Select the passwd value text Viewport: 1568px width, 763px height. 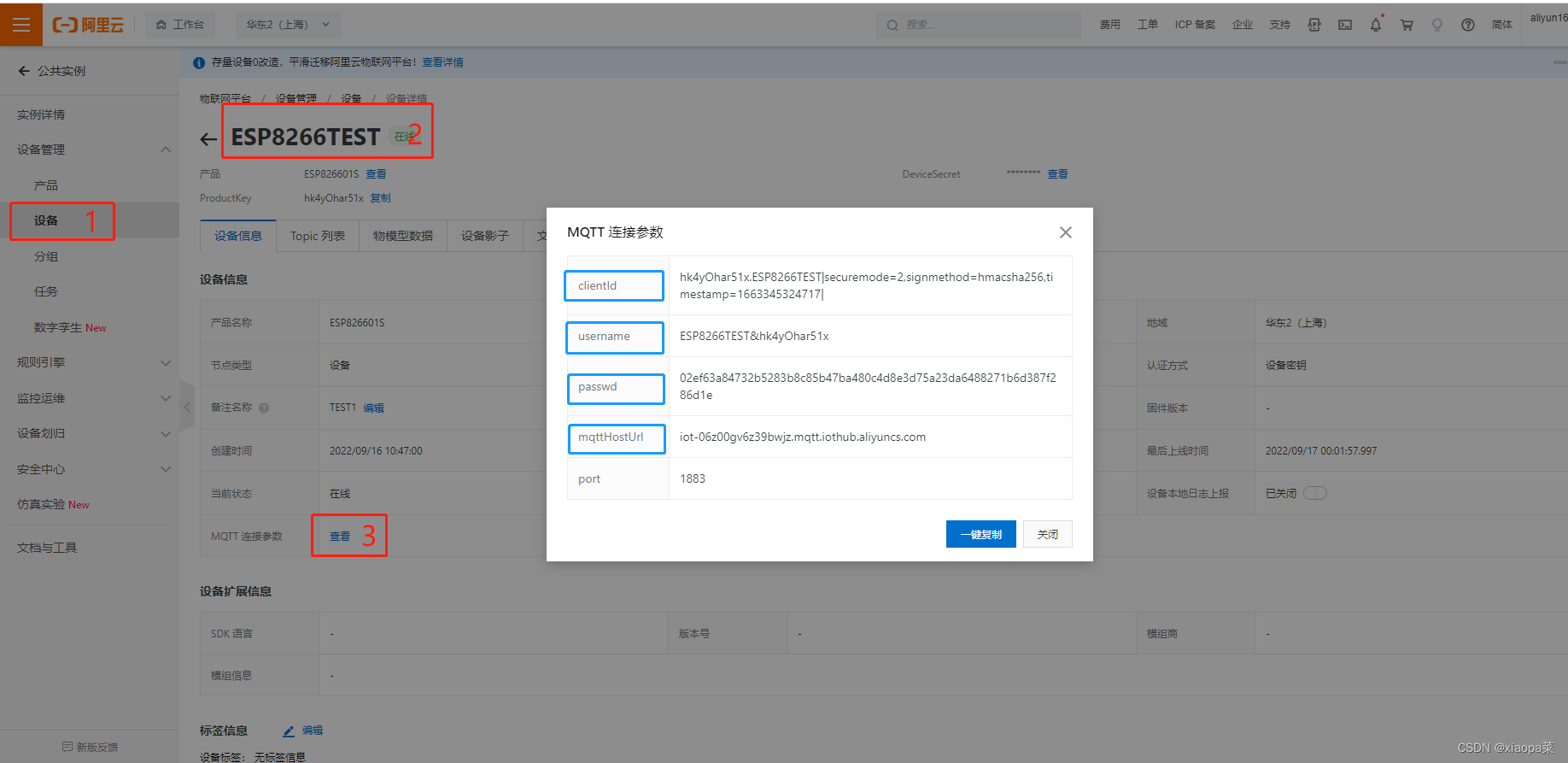868,386
